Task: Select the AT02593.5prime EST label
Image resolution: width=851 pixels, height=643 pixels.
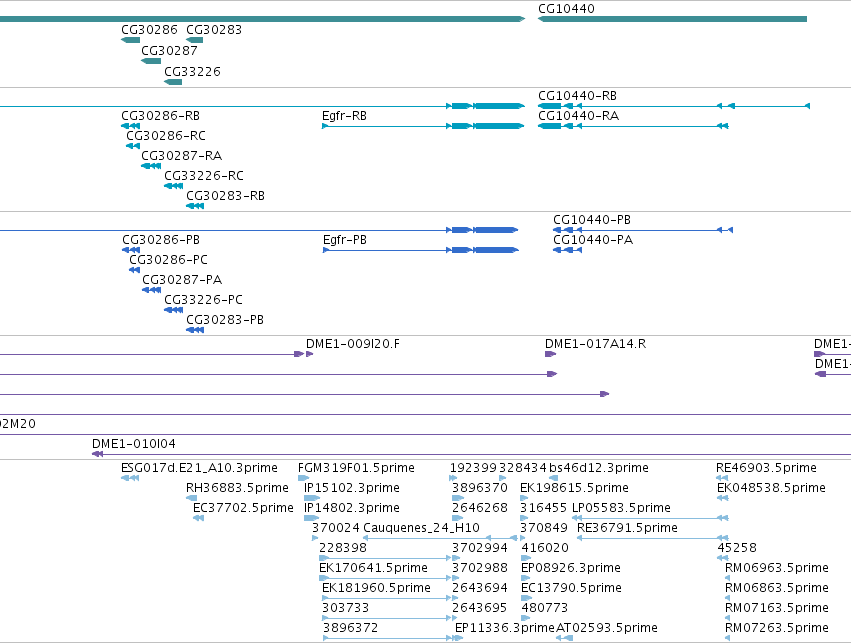Action: [607, 628]
